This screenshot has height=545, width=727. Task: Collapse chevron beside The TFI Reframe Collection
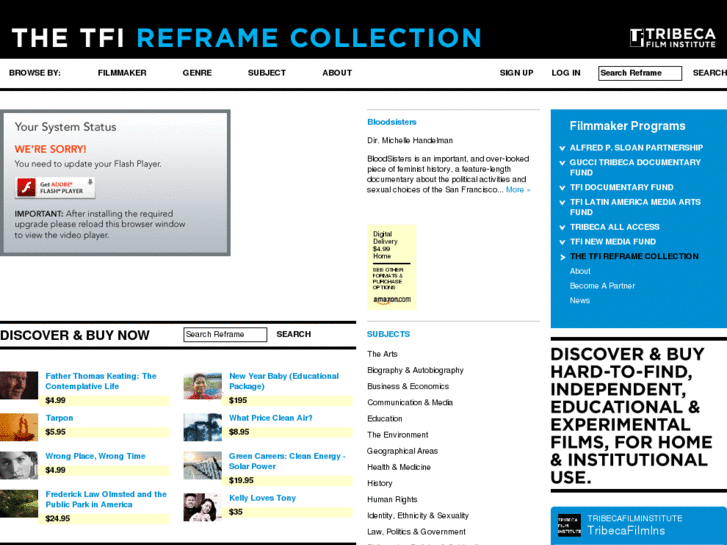[x=562, y=257]
